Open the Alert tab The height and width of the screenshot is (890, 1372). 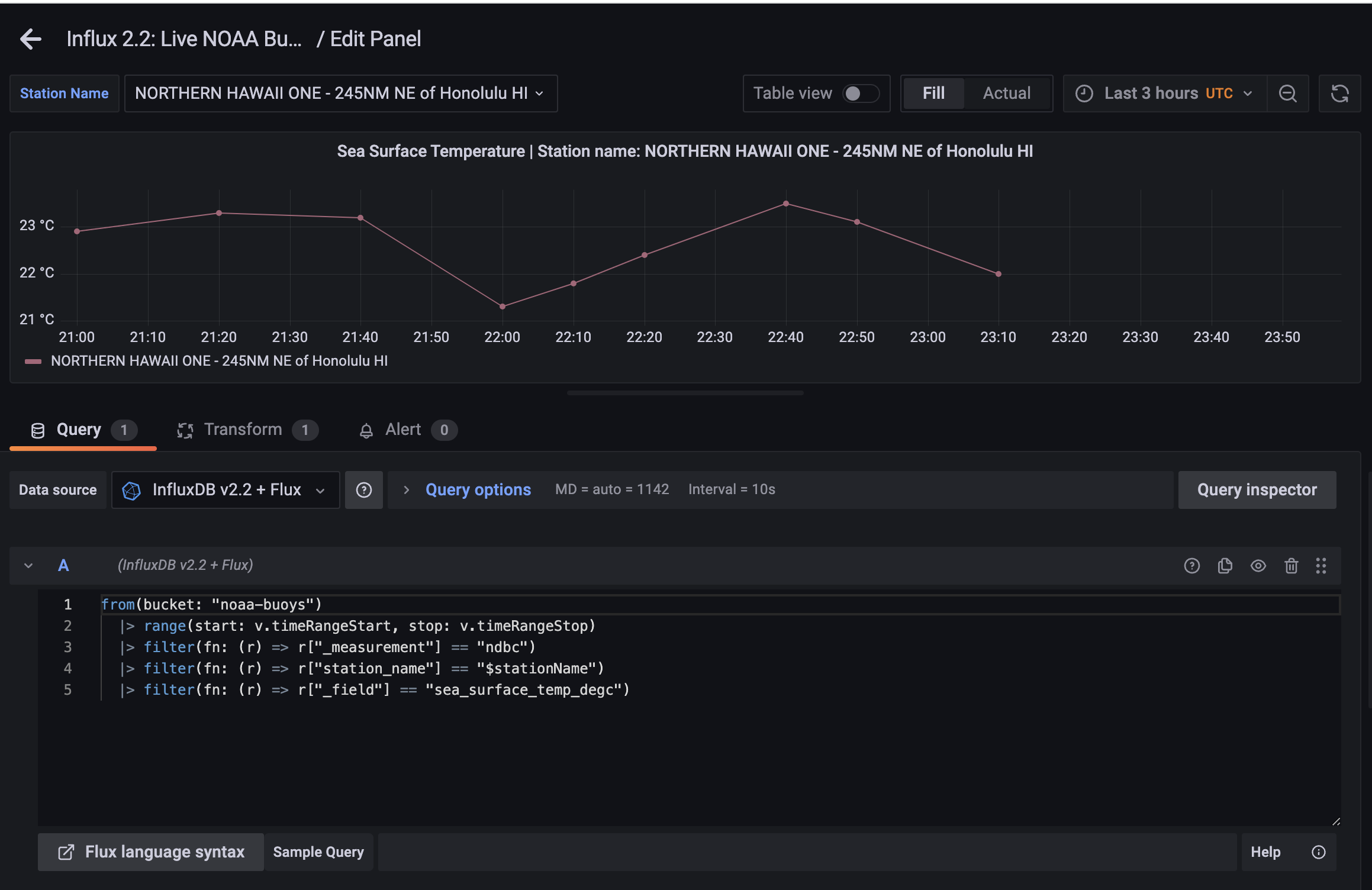pos(403,430)
